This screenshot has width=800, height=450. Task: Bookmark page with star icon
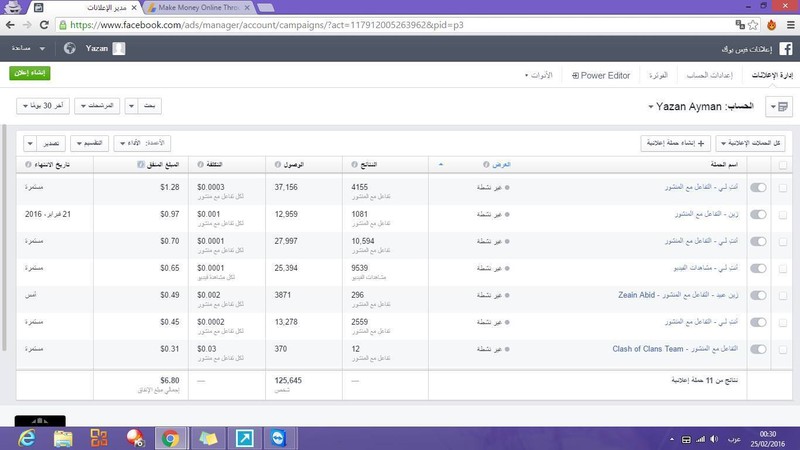(x=753, y=24)
